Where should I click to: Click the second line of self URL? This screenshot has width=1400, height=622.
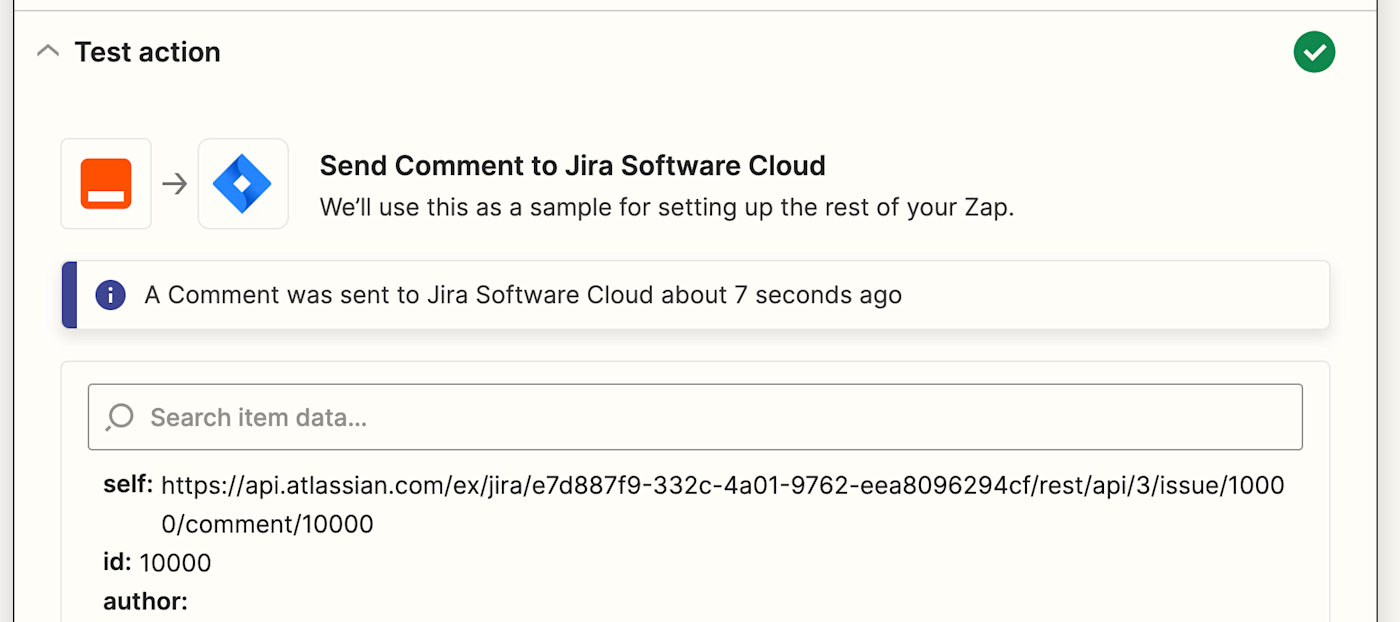[x=267, y=524]
